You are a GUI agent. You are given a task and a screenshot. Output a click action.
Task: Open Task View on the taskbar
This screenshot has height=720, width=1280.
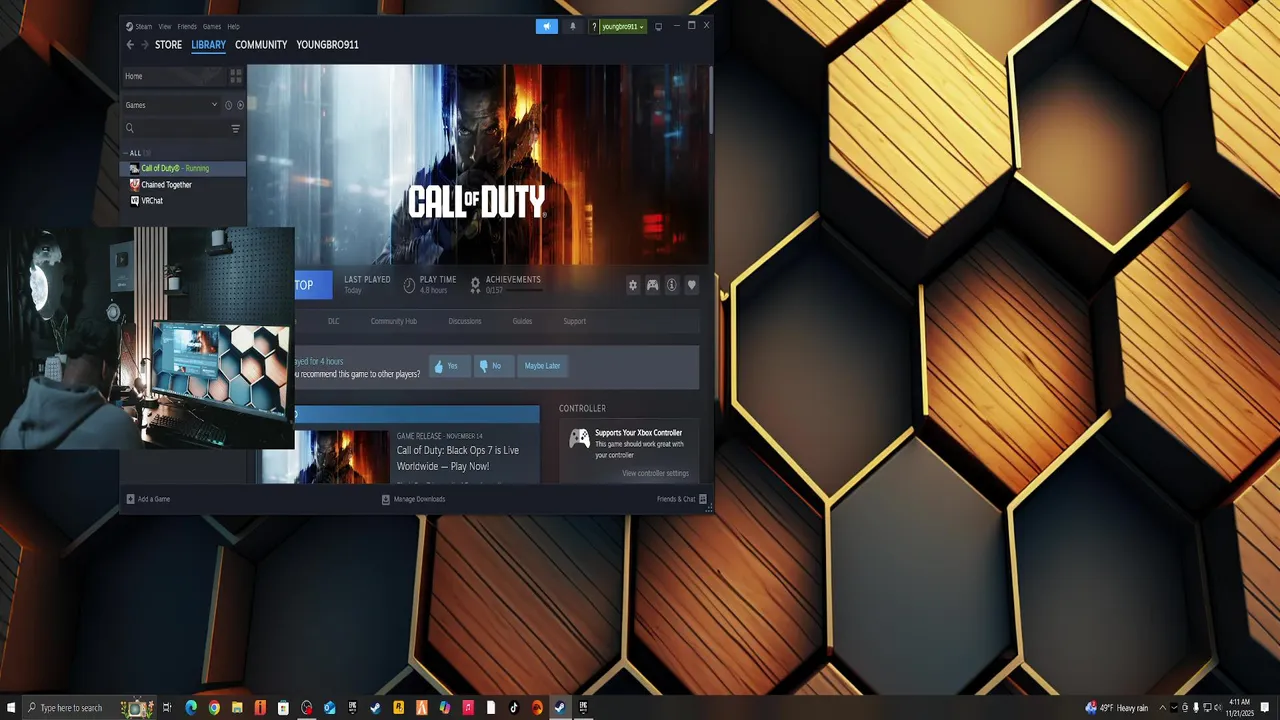[167, 708]
